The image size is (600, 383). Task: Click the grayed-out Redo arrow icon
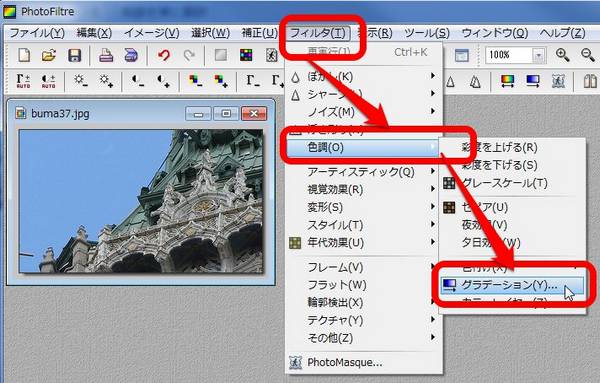pyautogui.click(x=189, y=55)
